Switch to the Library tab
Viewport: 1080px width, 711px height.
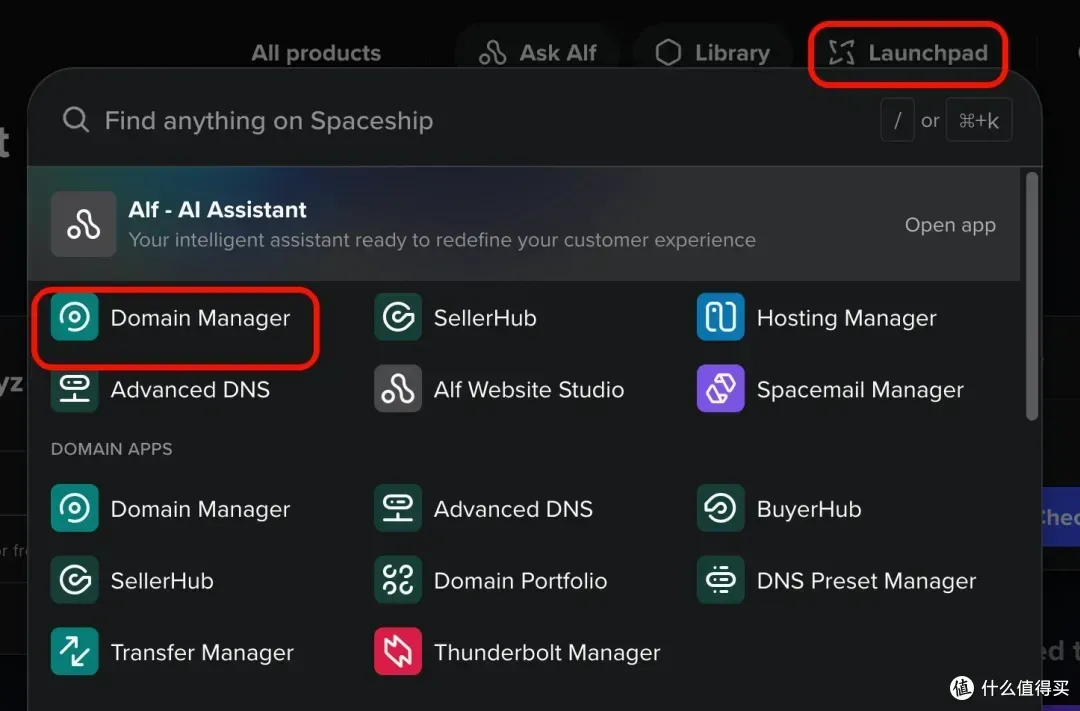tap(712, 53)
